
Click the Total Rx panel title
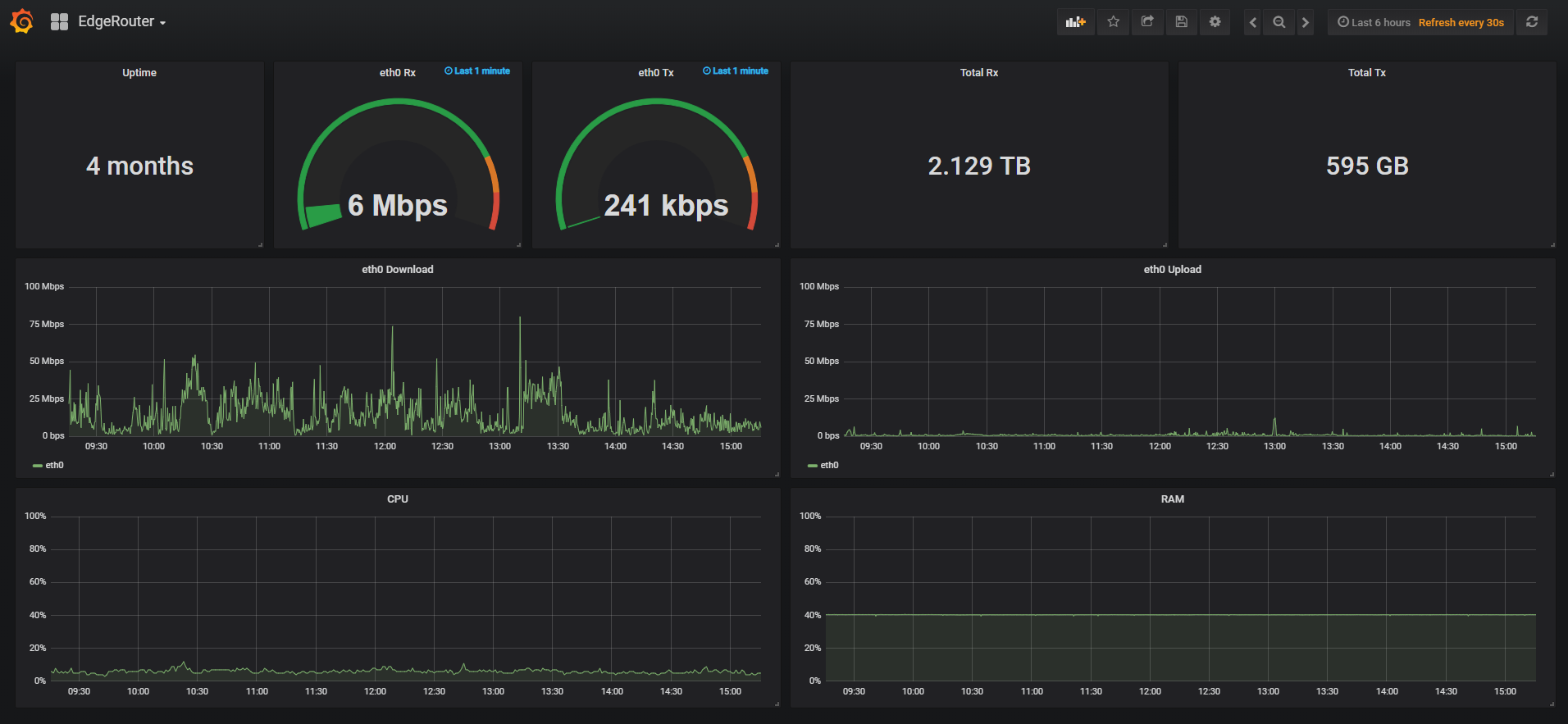point(979,72)
